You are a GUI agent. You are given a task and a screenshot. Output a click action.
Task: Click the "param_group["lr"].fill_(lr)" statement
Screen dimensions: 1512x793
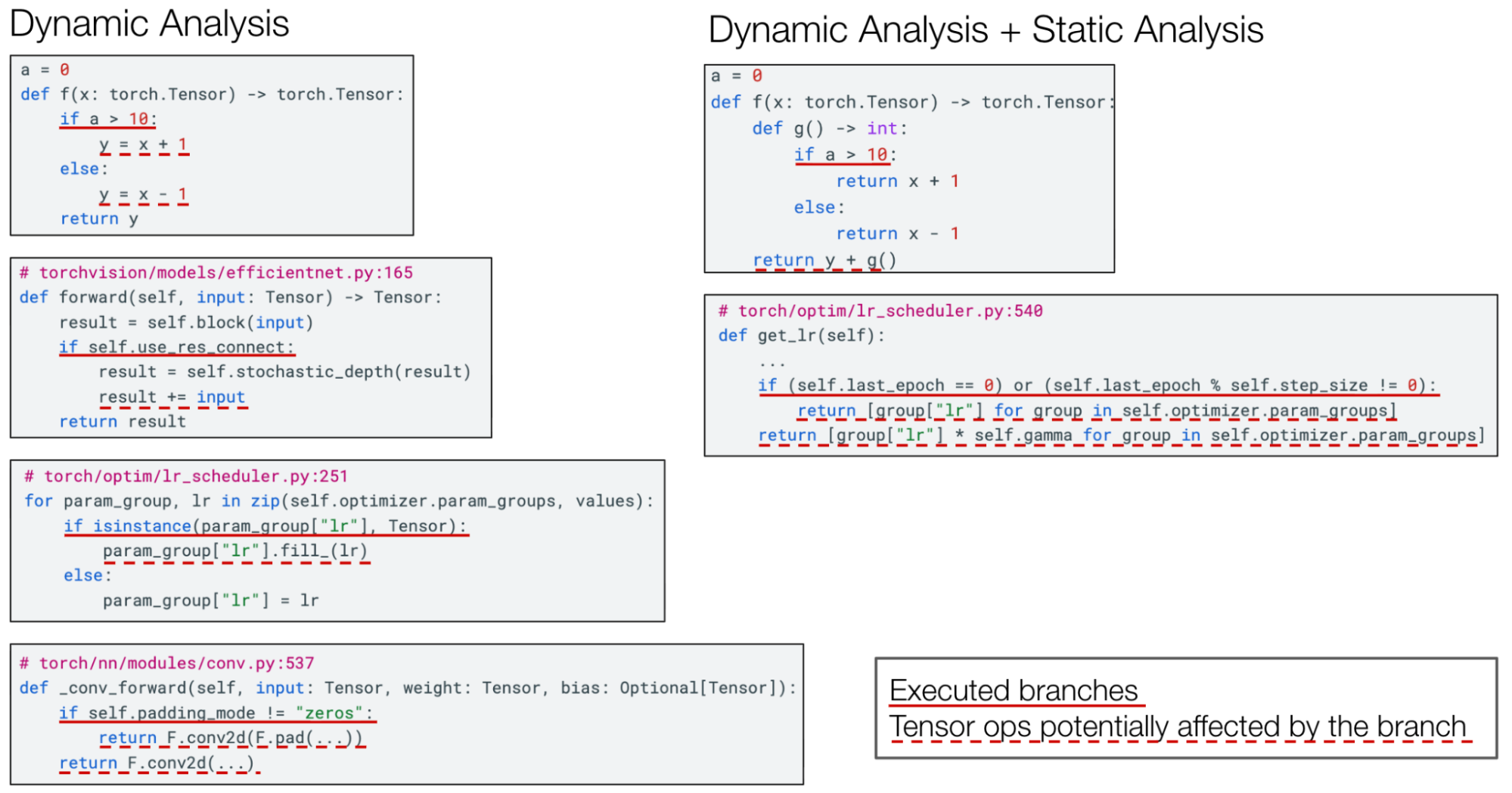pyautogui.click(x=235, y=550)
